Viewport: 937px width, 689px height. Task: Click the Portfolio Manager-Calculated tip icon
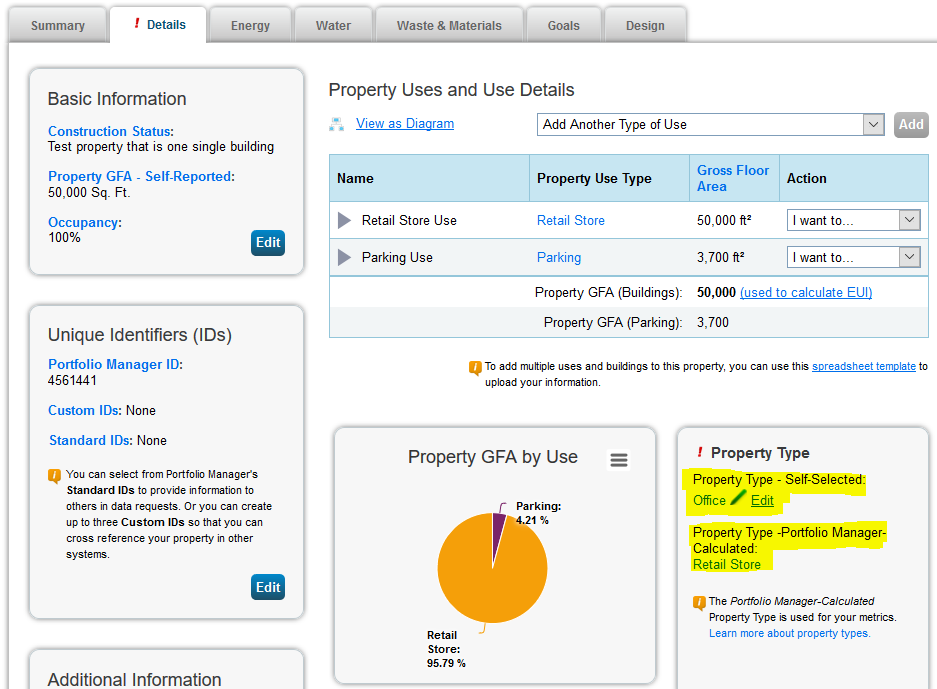coord(699,603)
